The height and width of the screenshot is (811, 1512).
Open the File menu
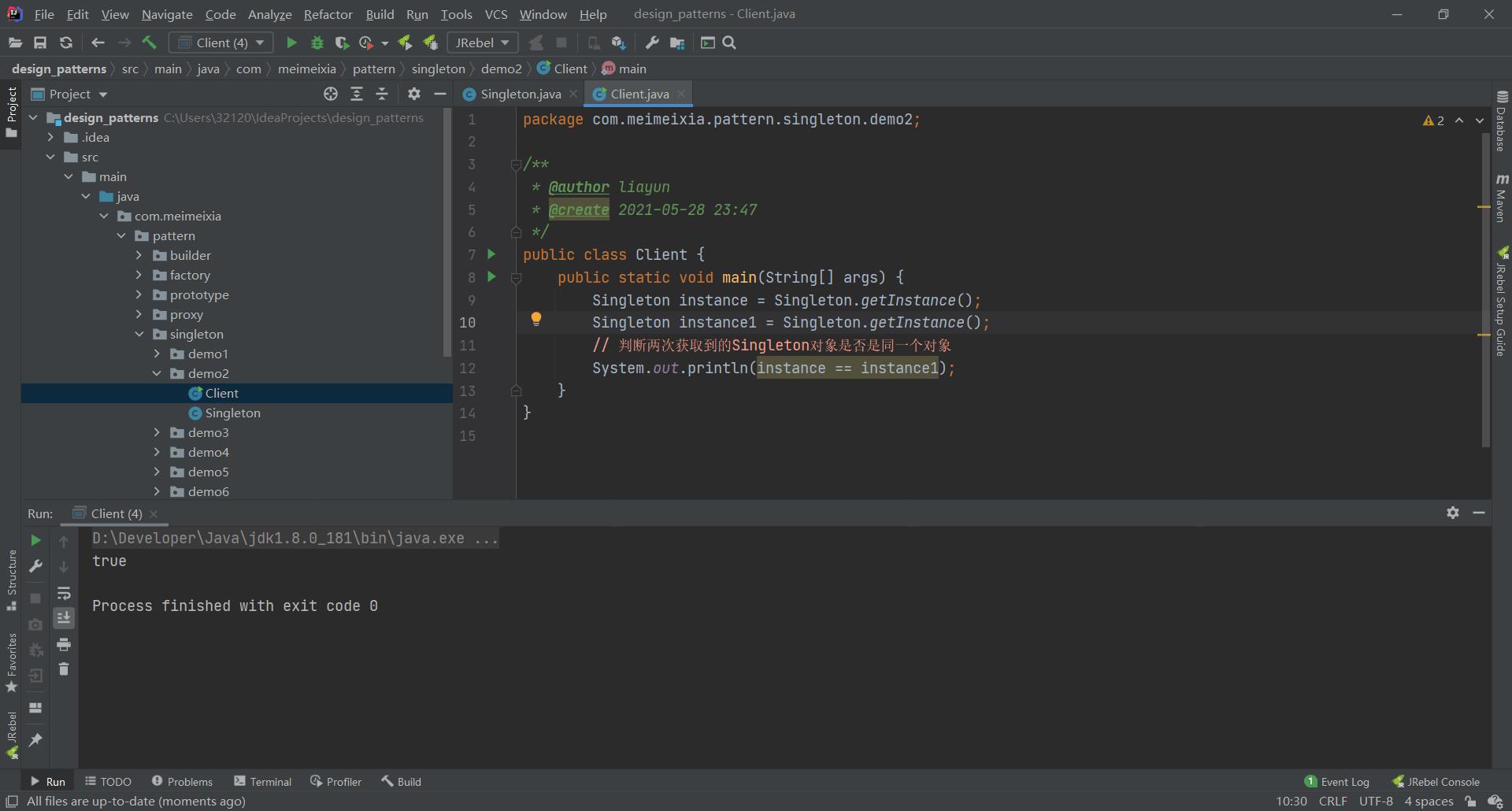[44, 14]
